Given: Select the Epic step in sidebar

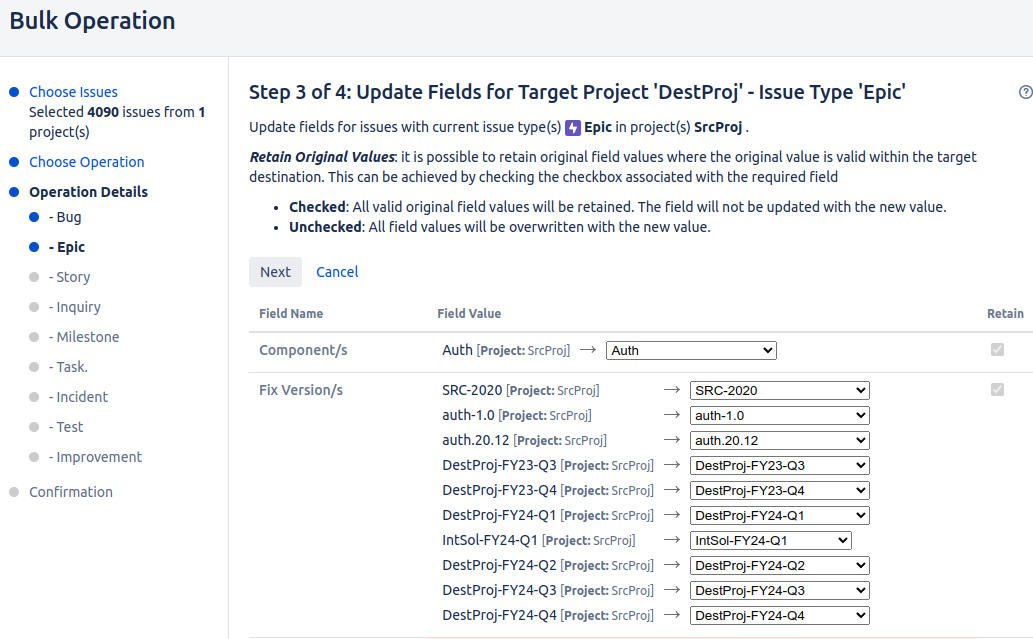Looking at the screenshot, I should 70,247.
